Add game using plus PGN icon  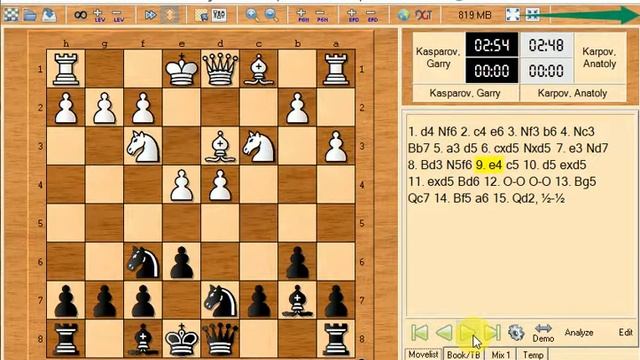303,16
